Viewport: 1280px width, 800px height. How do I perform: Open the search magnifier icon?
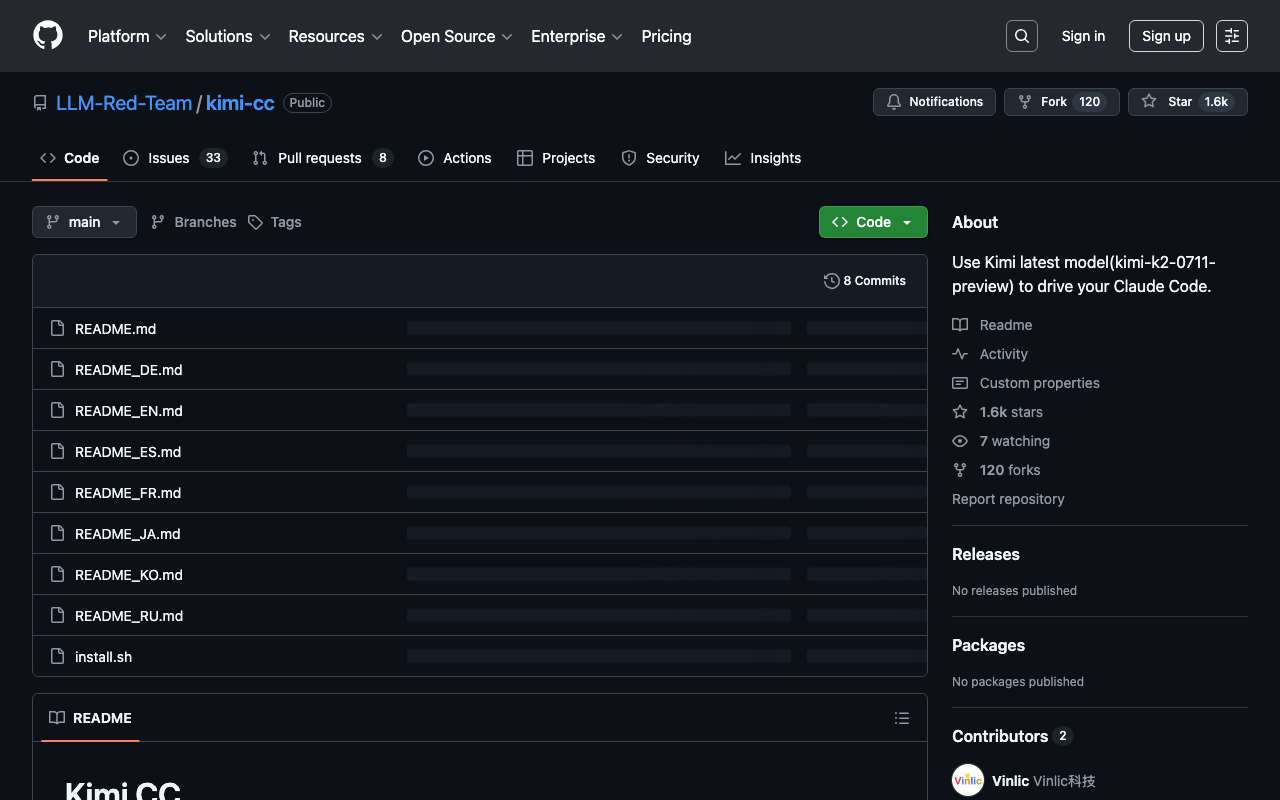pos(1021,36)
